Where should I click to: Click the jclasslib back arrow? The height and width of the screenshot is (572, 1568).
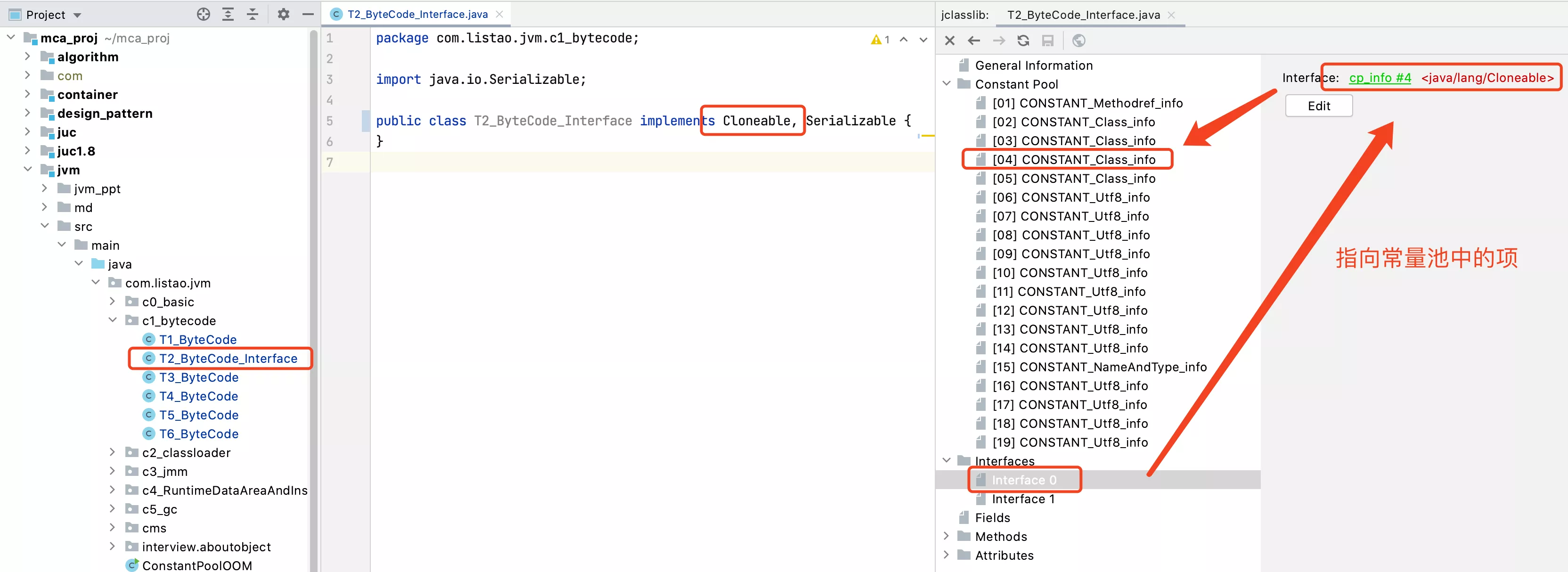pos(974,41)
